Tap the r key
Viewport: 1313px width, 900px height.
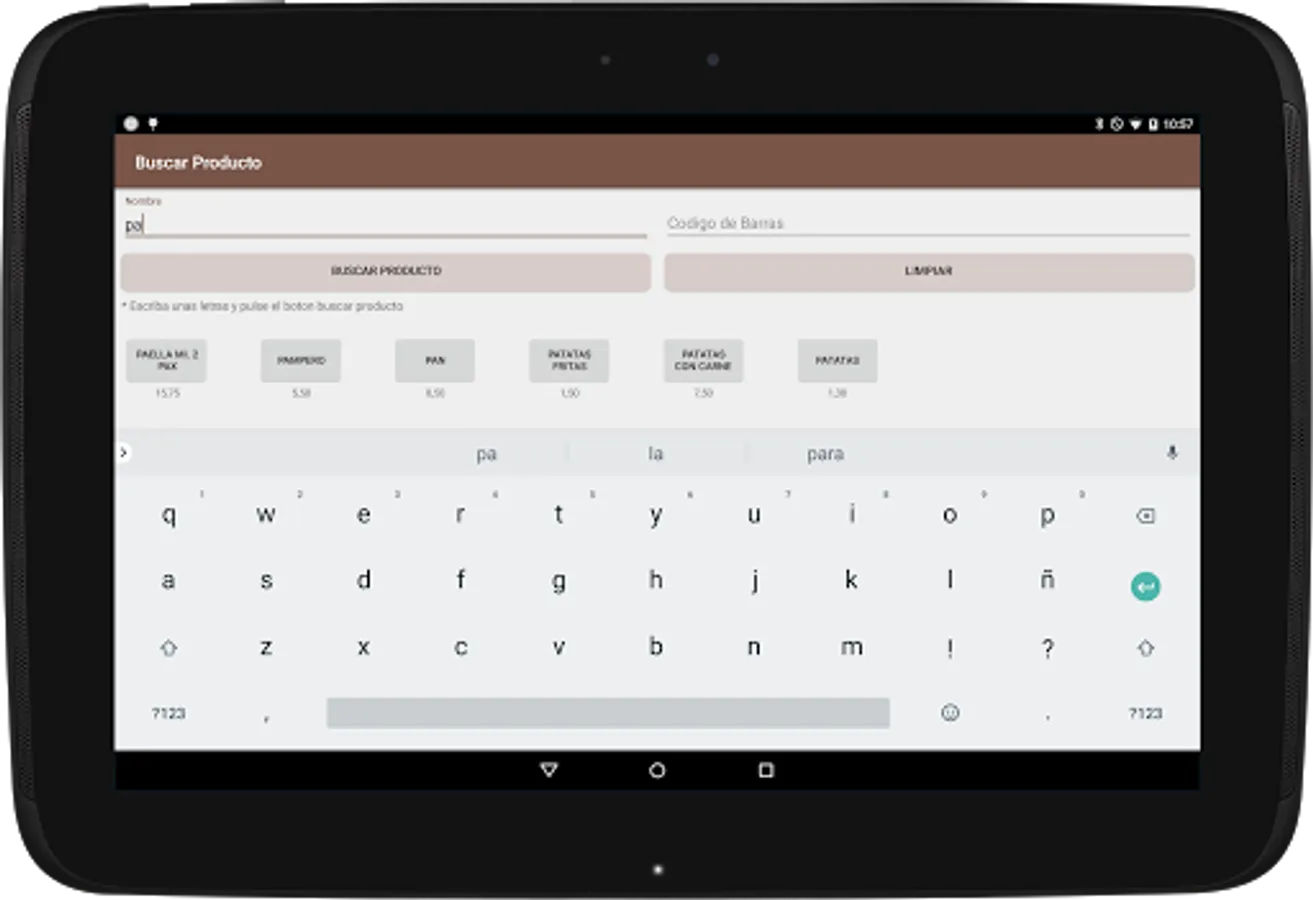pyautogui.click(x=461, y=516)
